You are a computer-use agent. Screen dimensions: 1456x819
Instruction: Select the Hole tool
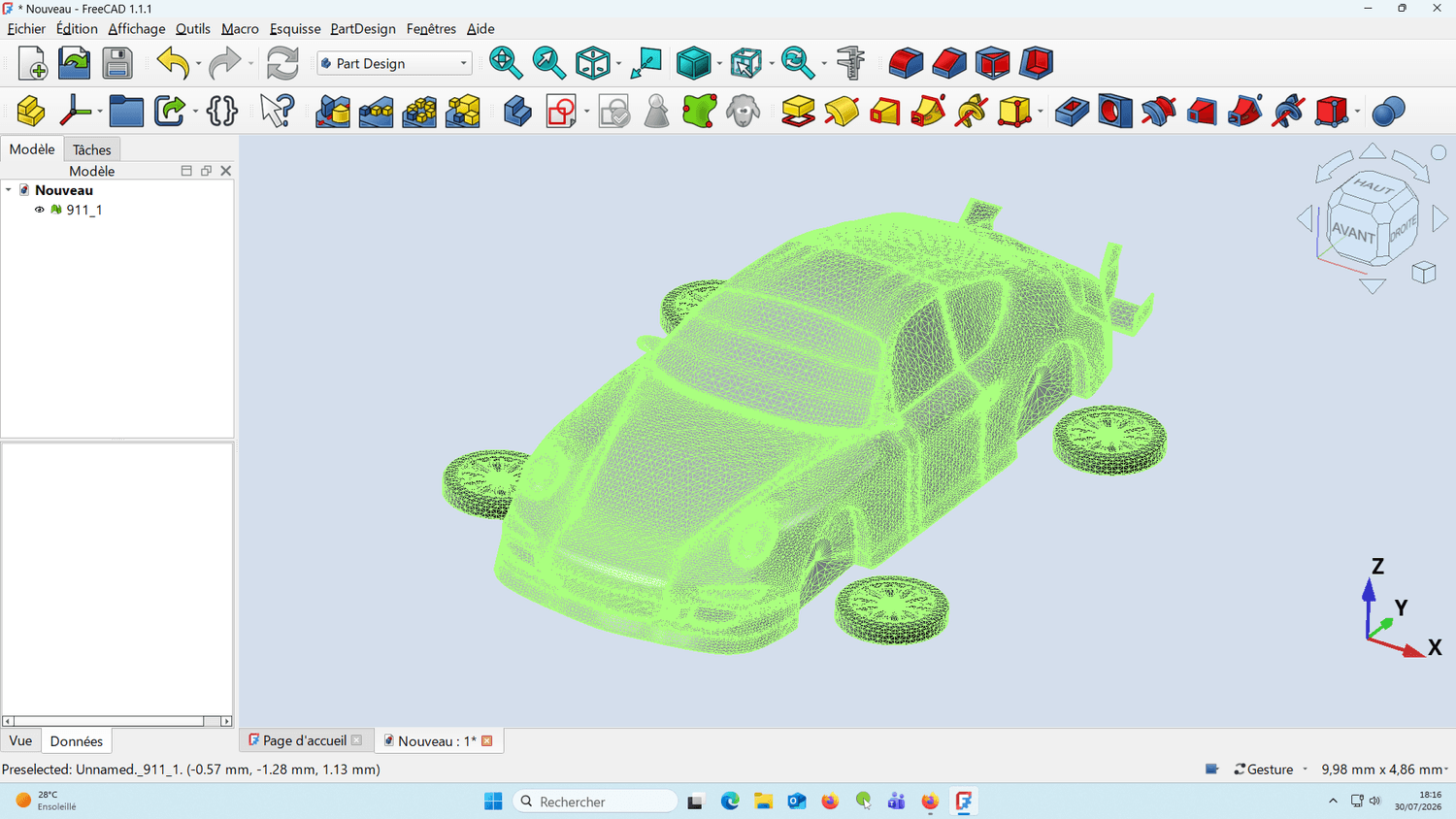point(1115,112)
